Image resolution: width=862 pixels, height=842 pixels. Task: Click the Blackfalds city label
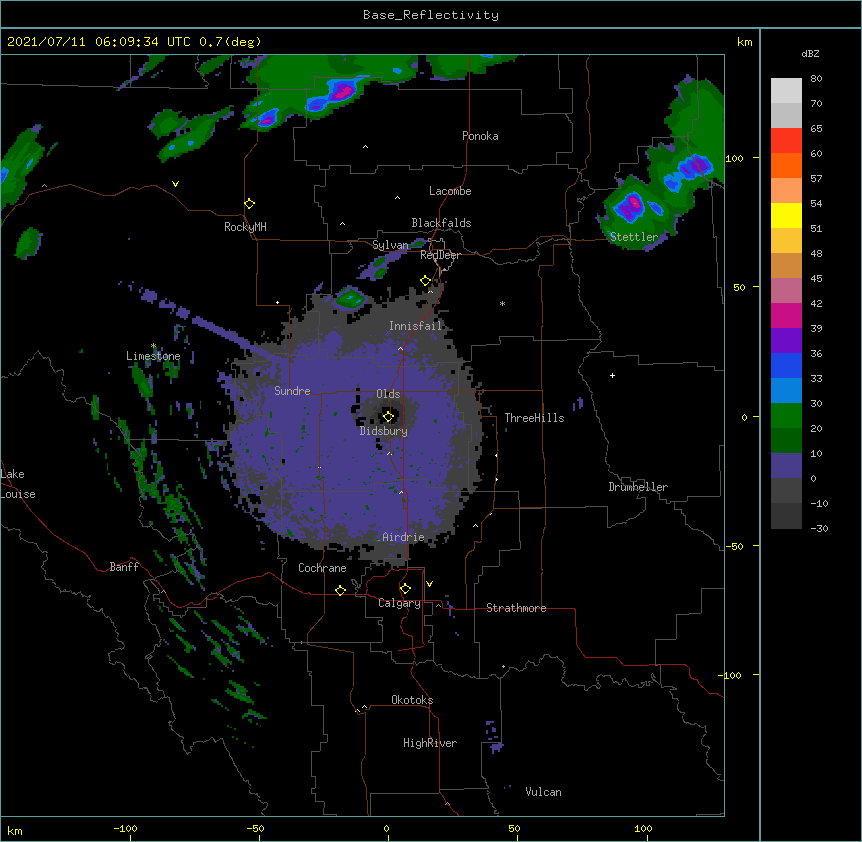click(x=441, y=223)
